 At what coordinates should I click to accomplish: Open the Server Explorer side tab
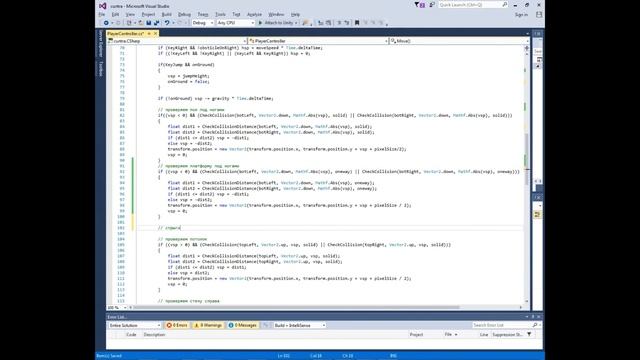coord(100,44)
